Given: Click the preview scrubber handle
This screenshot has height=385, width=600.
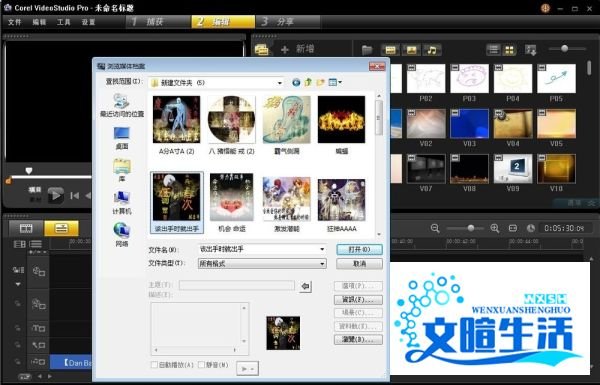Looking at the screenshot, I should (x=29, y=170).
